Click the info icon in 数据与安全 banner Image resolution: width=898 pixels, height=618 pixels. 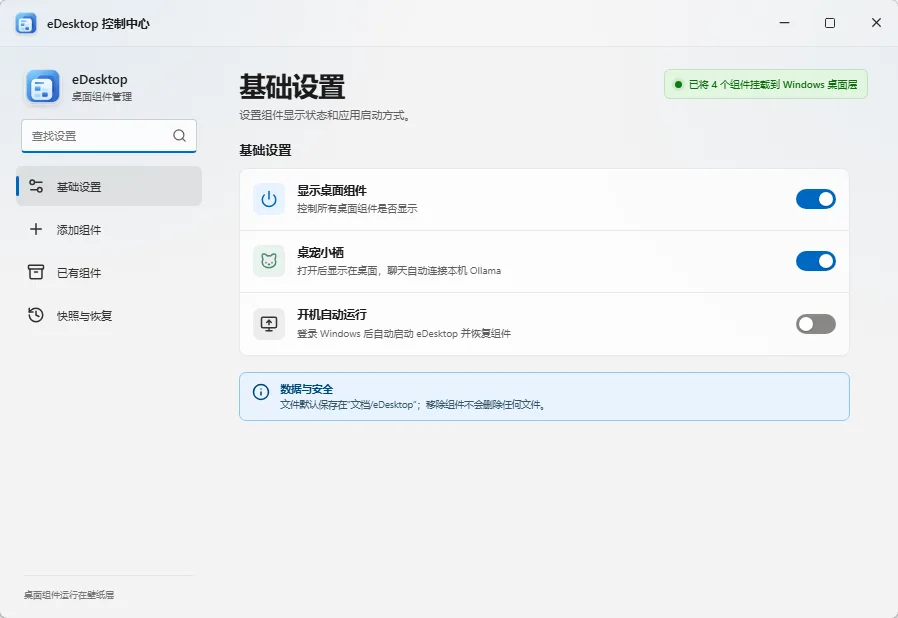[261, 392]
